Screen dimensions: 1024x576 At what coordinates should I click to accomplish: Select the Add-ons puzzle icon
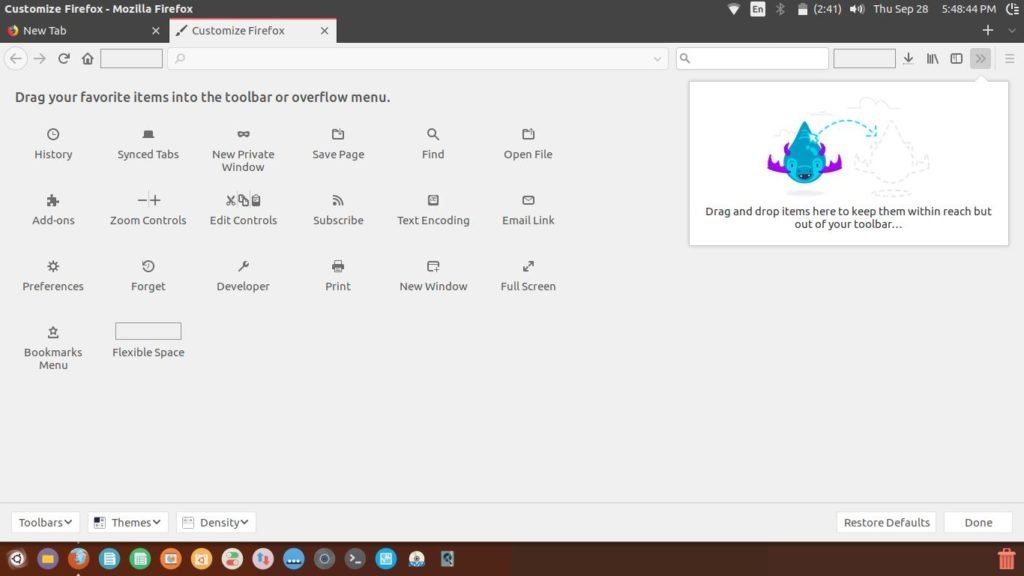click(53, 200)
